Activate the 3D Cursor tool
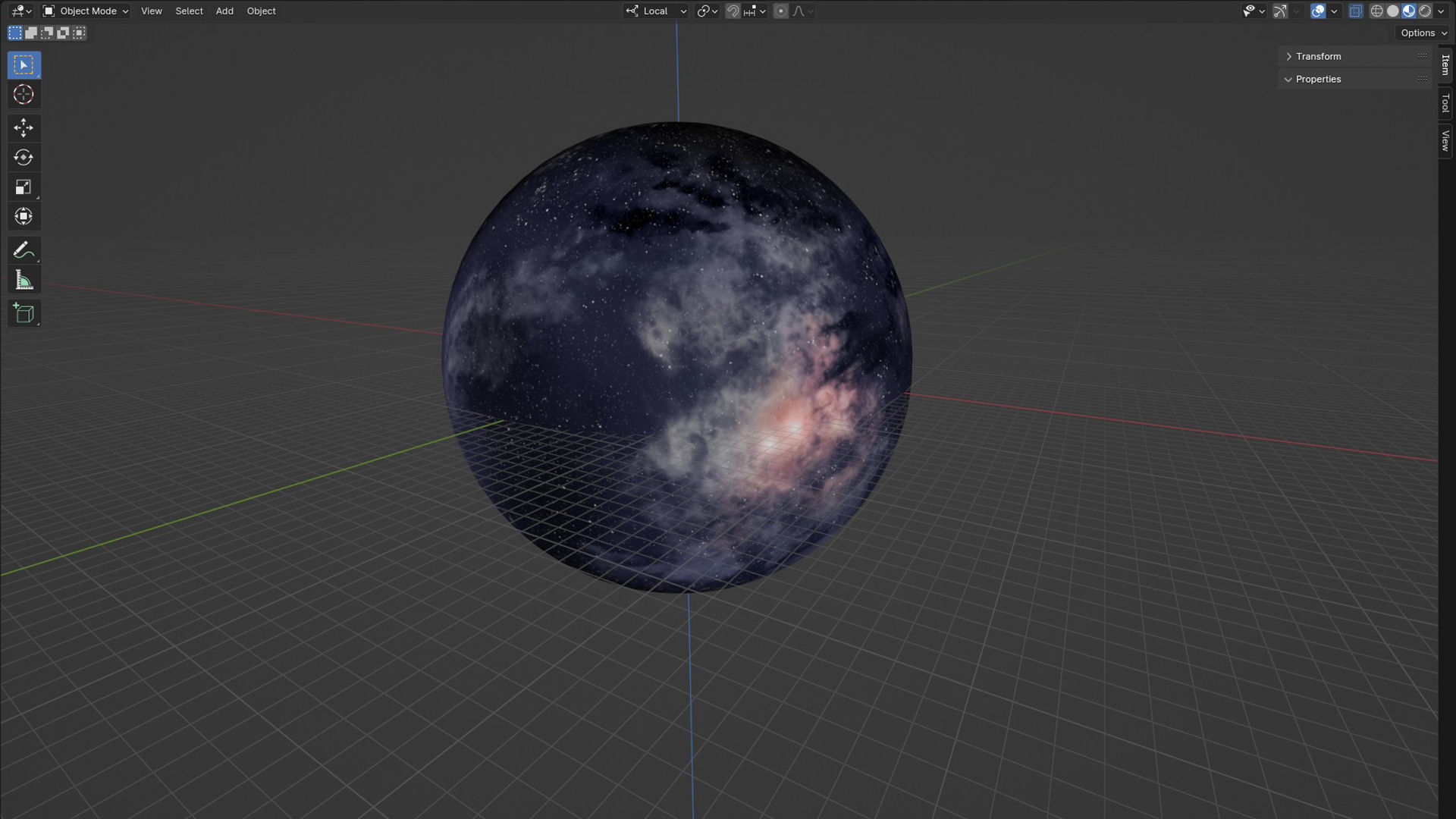This screenshot has height=819, width=1456. [x=24, y=95]
